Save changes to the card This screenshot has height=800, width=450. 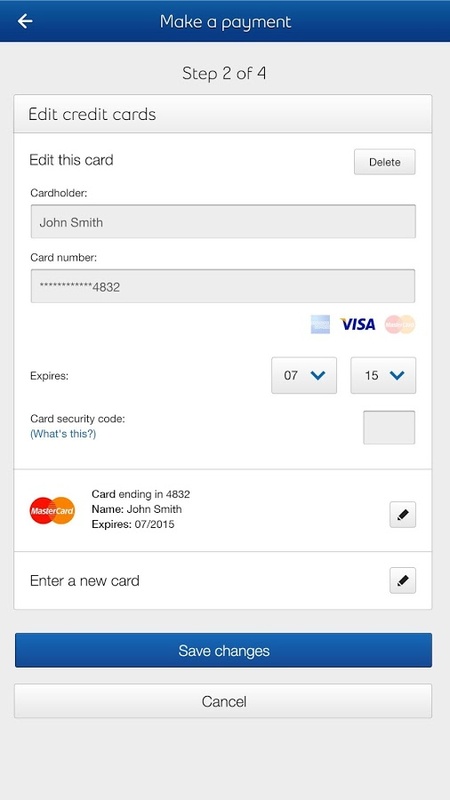click(223, 650)
